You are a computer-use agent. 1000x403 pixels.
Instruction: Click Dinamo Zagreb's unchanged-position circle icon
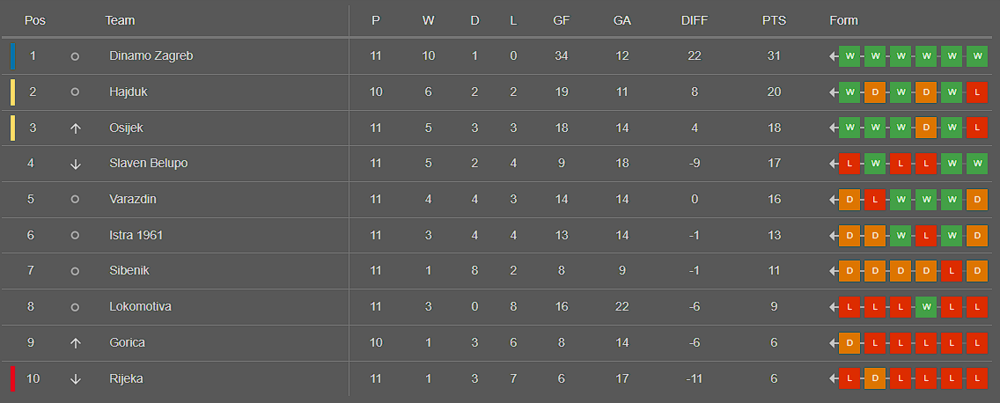click(75, 57)
